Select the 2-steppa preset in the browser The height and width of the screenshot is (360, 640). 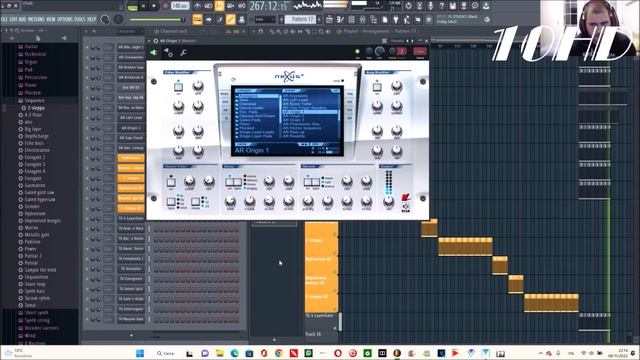(x=36, y=108)
